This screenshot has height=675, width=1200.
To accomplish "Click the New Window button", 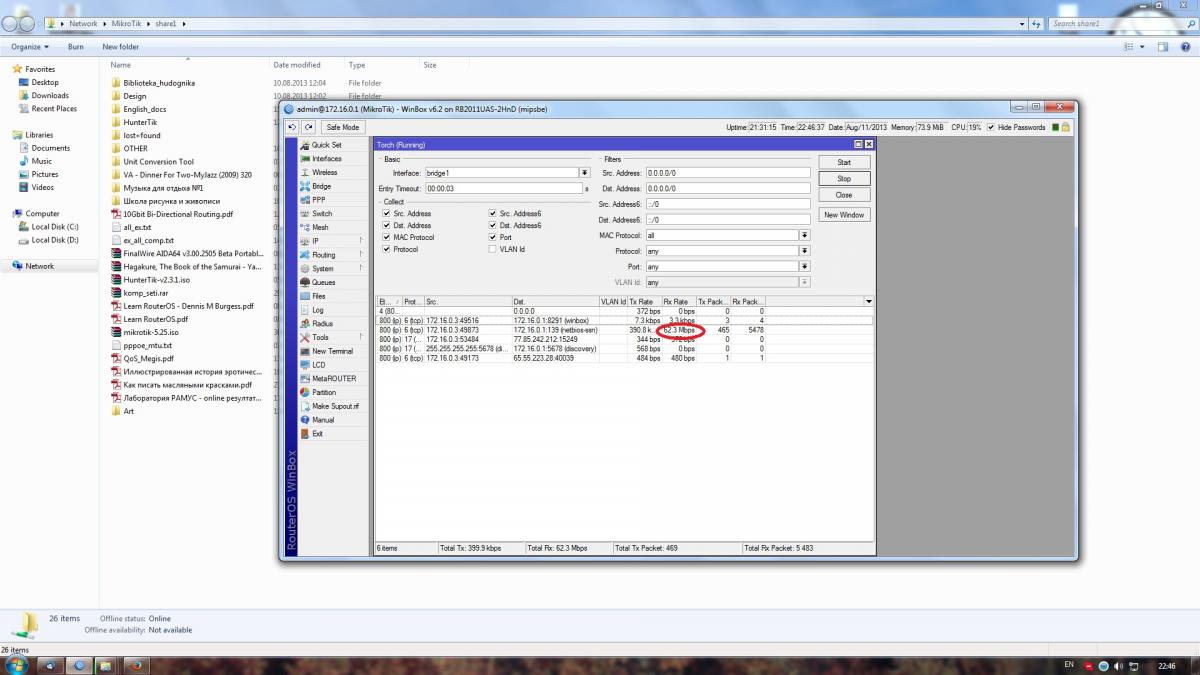I will 844,215.
